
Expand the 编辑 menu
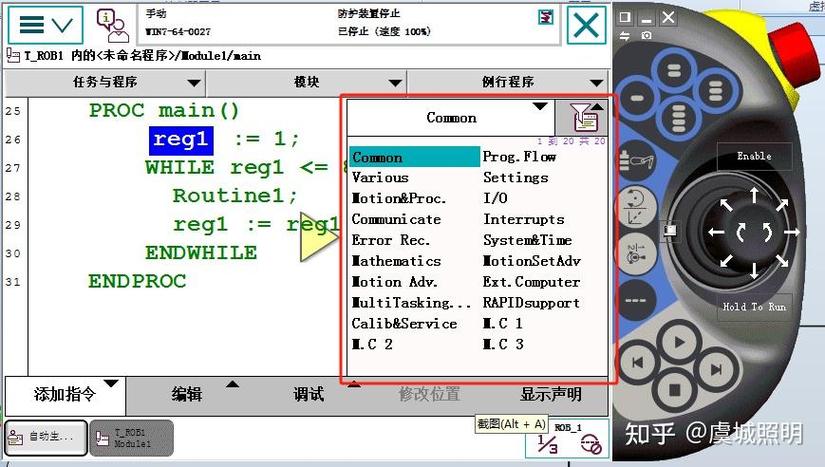tap(187, 394)
